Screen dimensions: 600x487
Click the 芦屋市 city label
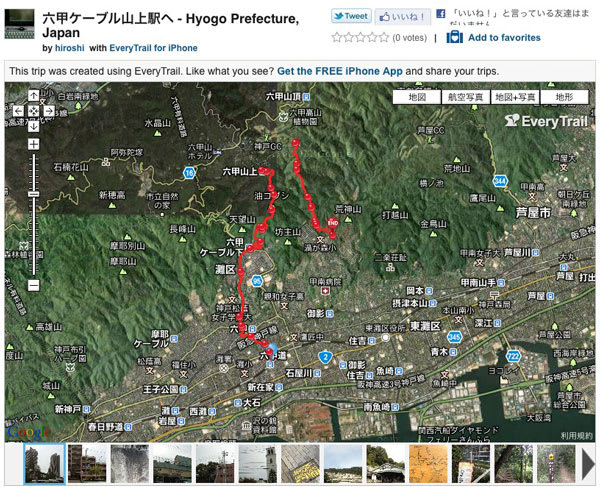(x=533, y=212)
